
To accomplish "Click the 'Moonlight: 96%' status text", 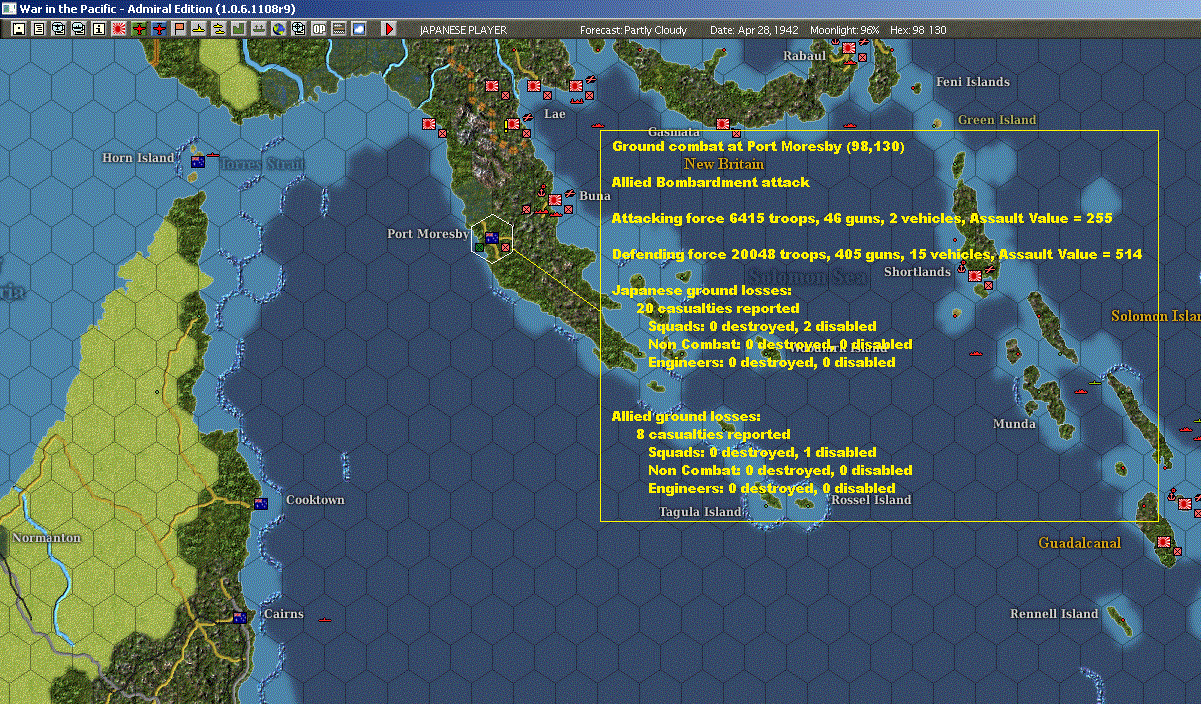I will [845, 30].
